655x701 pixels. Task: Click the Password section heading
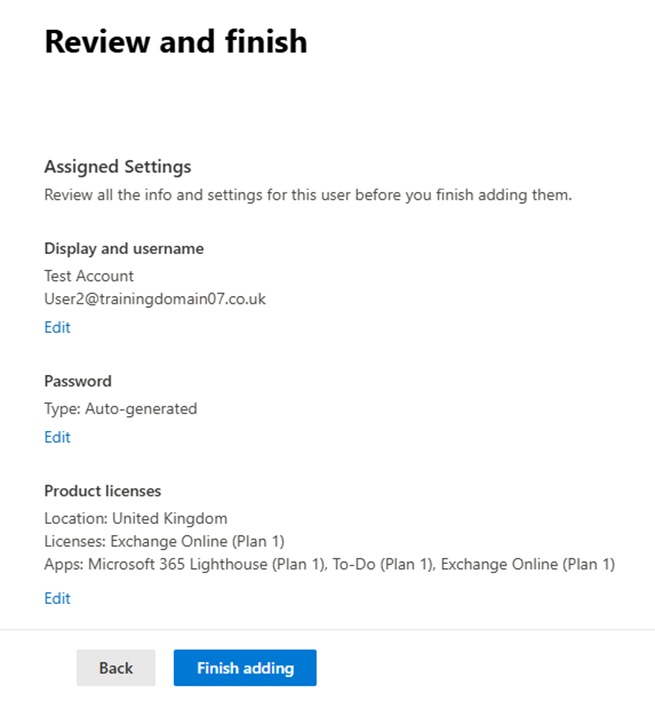[78, 381]
